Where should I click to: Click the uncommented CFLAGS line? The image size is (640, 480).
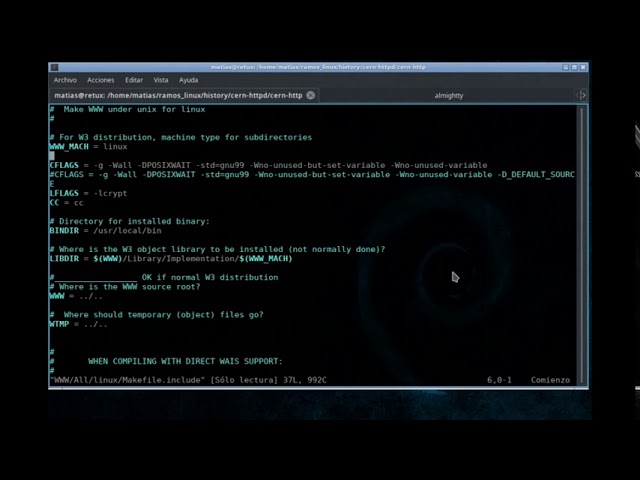[268, 165]
